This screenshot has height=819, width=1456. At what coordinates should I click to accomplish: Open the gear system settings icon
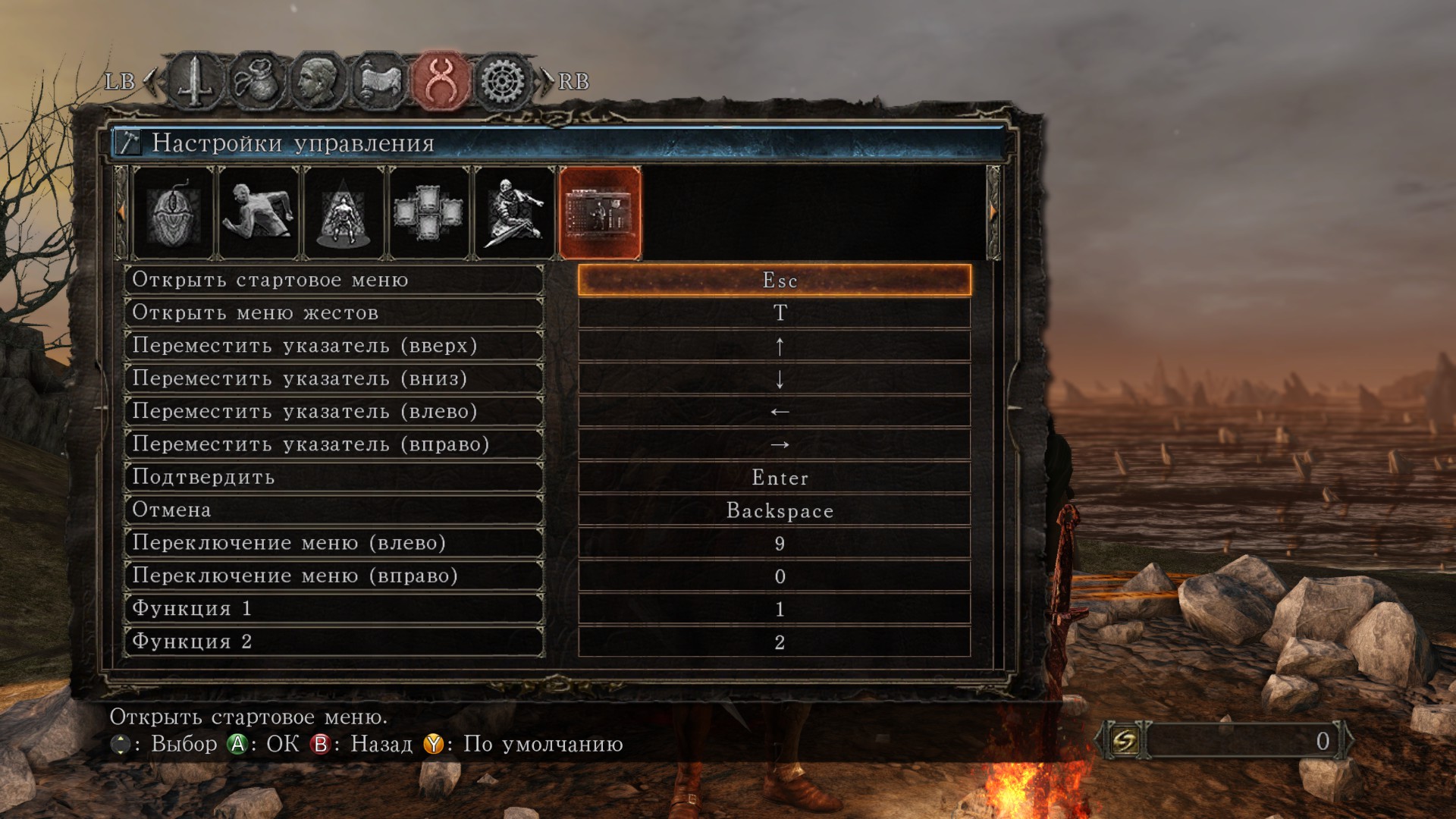click(x=502, y=80)
